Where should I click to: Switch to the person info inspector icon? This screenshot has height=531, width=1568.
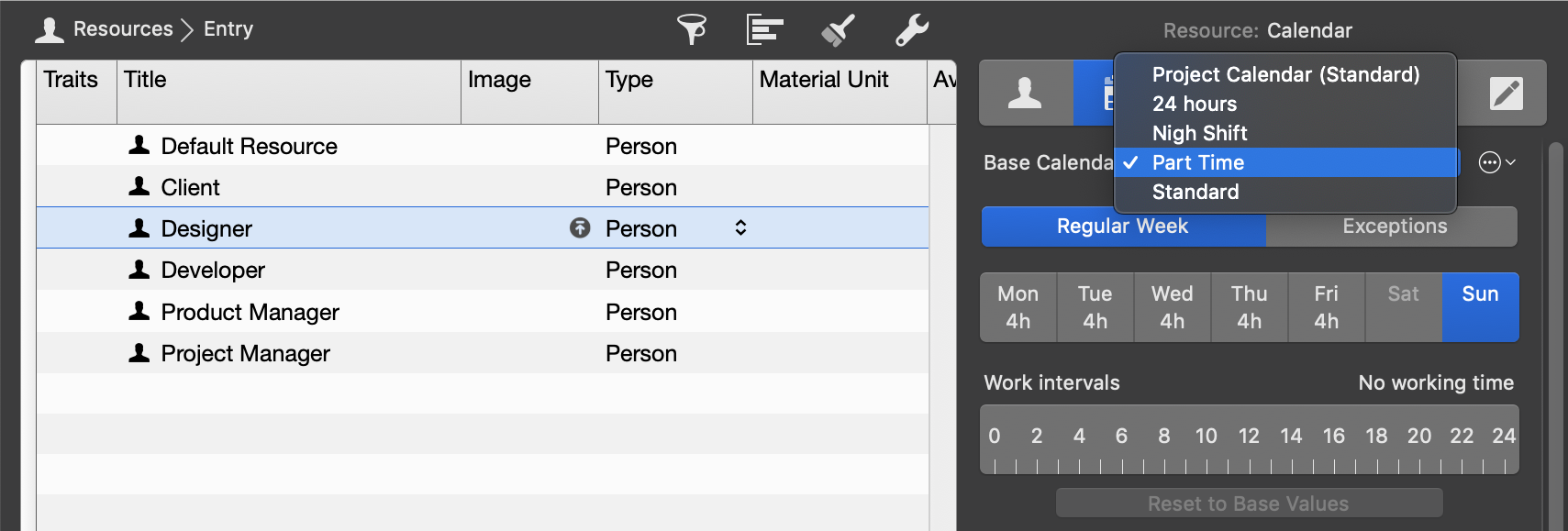coord(1026,93)
